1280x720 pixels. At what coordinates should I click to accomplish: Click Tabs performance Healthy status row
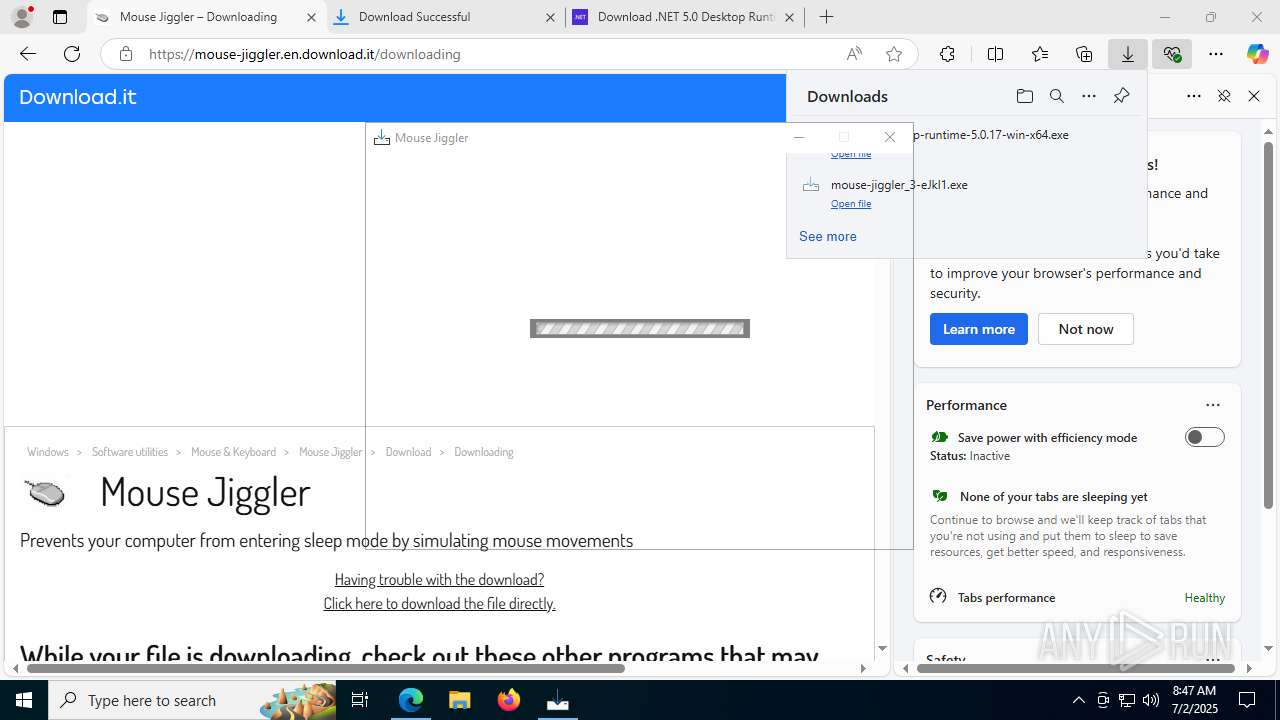[1077, 597]
